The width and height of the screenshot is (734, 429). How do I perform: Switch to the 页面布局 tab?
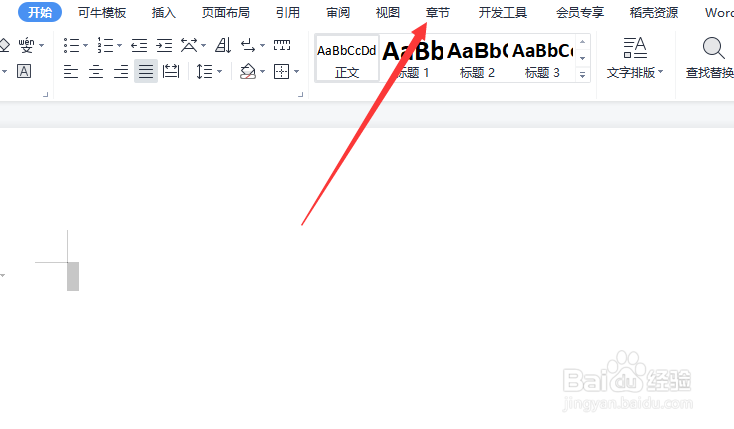[226, 13]
